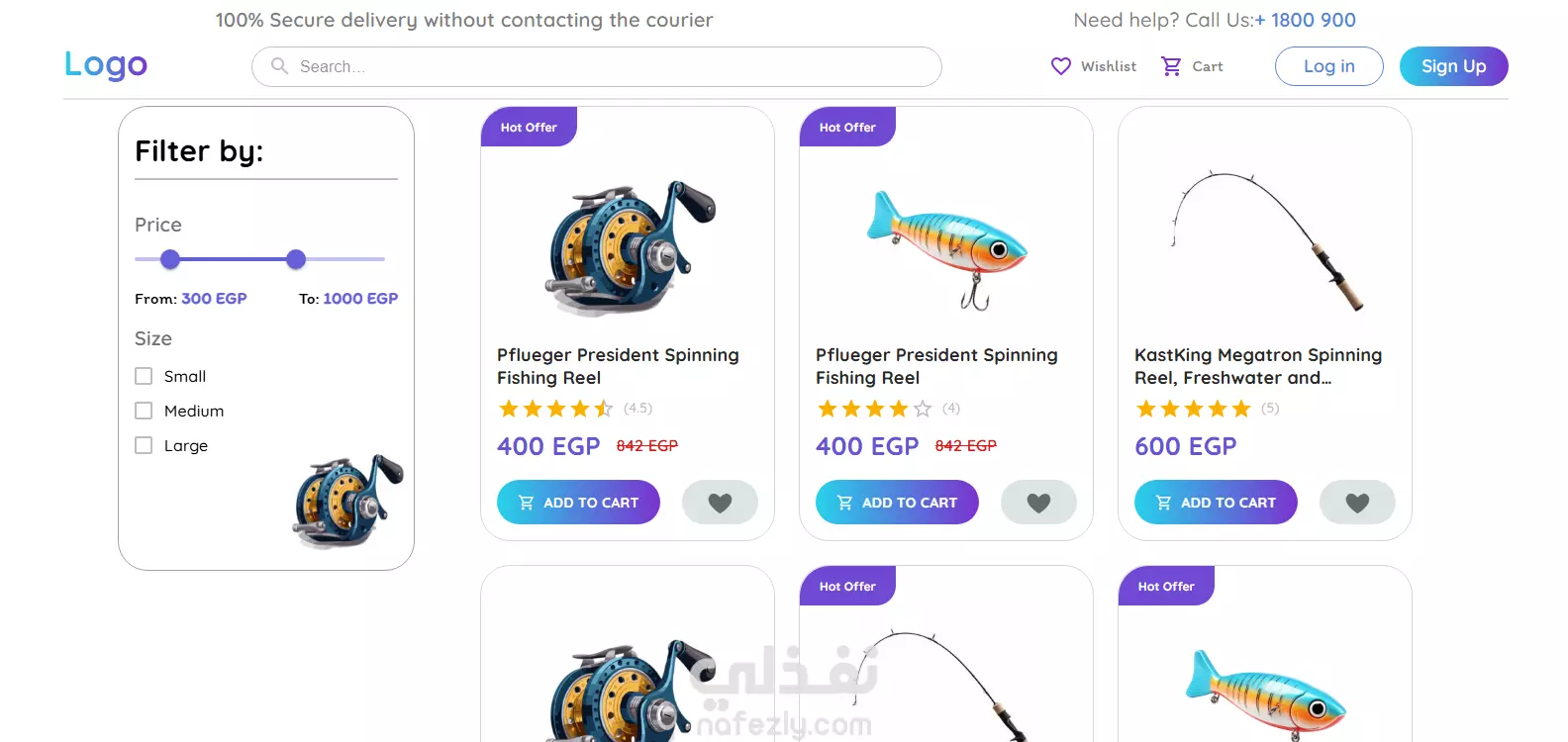Check the Small size checkbox

click(144, 376)
